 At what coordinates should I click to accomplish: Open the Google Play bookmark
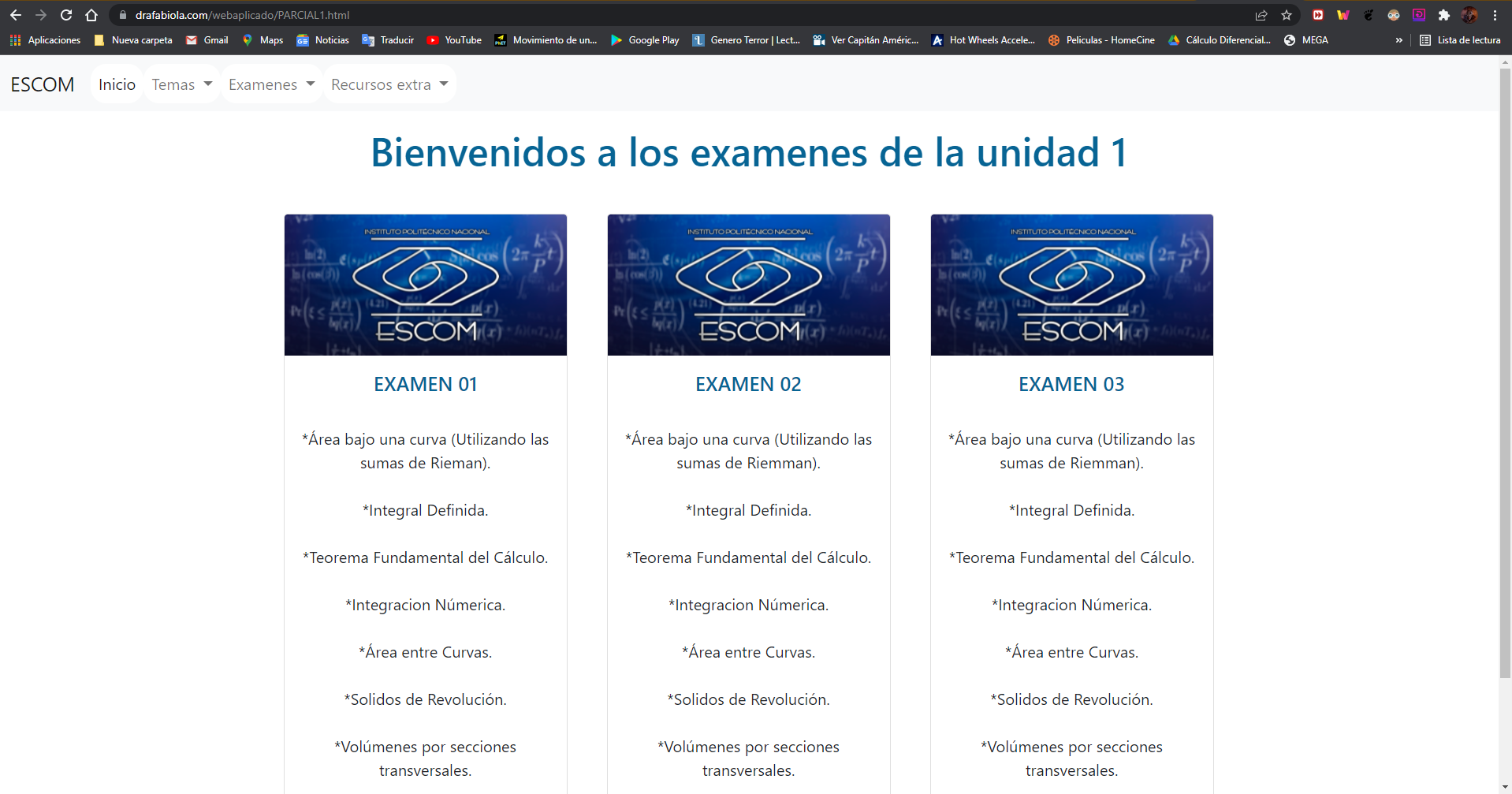(644, 40)
